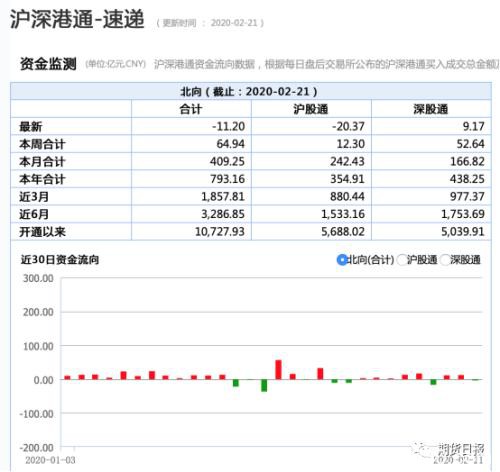
Task: Click the value 9.17 in 最新 row
Action: [x=474, y=127]
